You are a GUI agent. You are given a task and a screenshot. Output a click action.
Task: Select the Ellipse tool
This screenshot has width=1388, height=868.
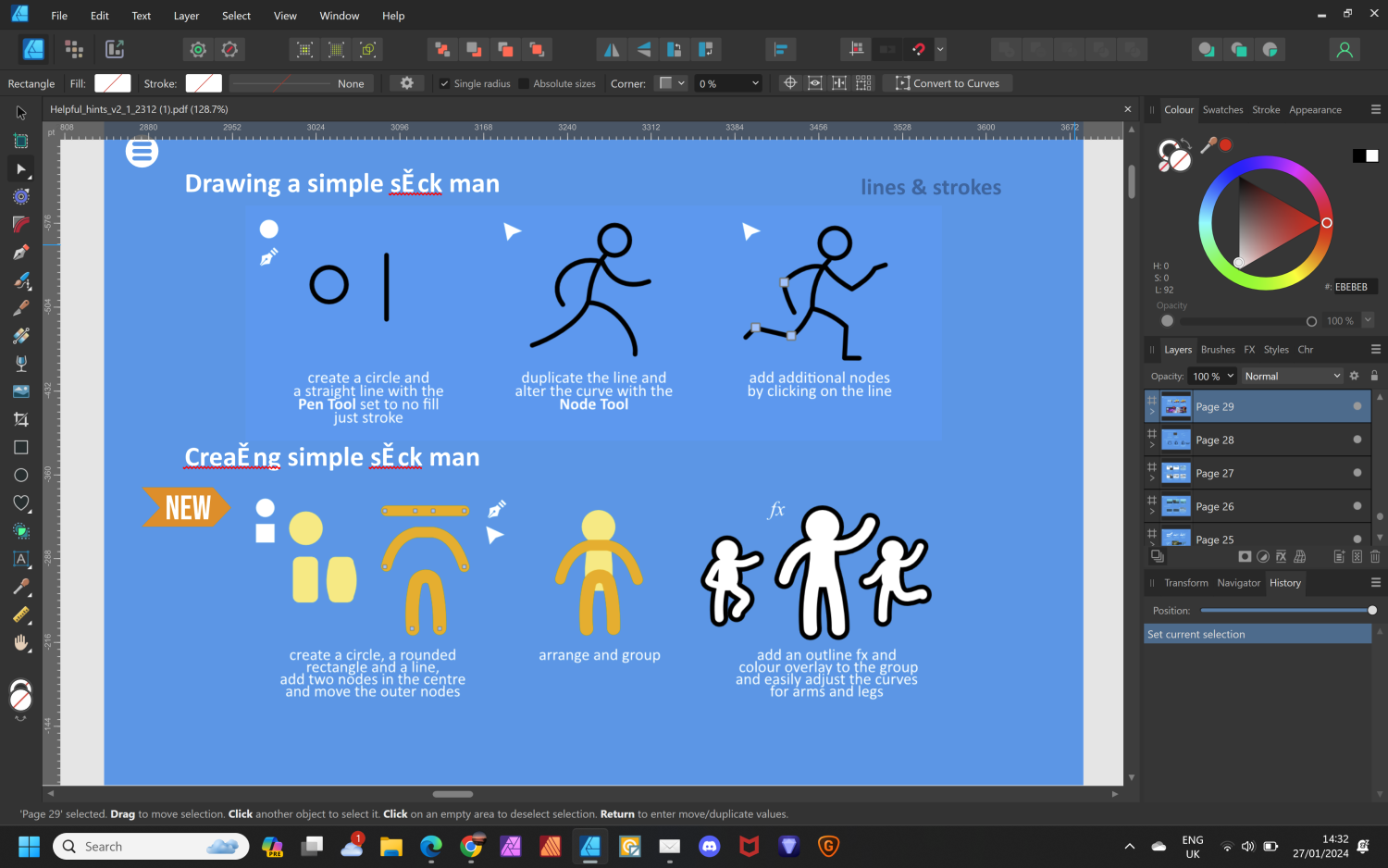tap(20, 475)
